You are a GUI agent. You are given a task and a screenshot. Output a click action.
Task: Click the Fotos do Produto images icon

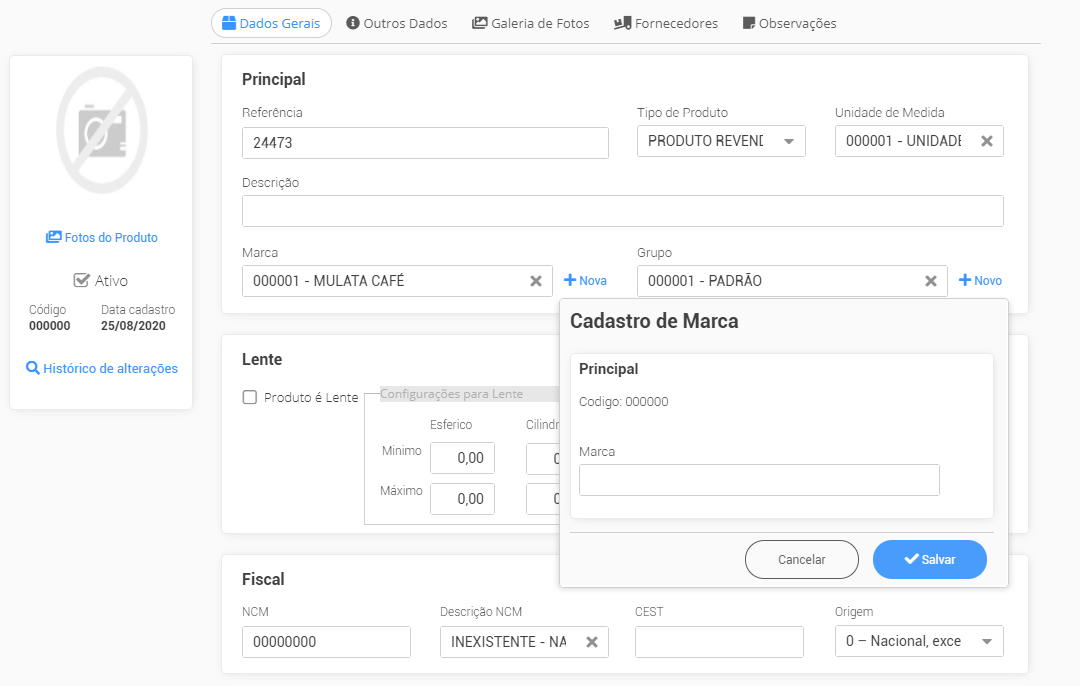[54, 237]
